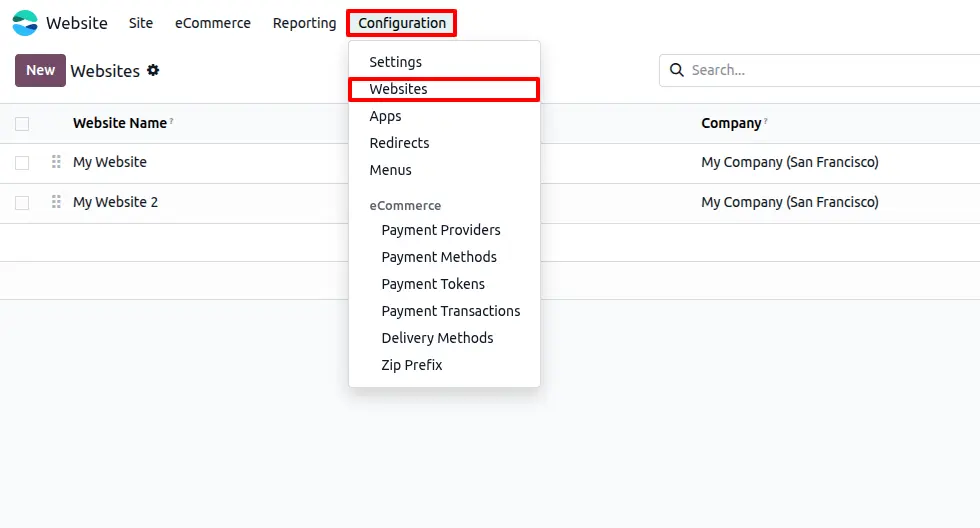Check the My Website 2 row checkbox
Screen dimensions: 980x528
[22, 203]
